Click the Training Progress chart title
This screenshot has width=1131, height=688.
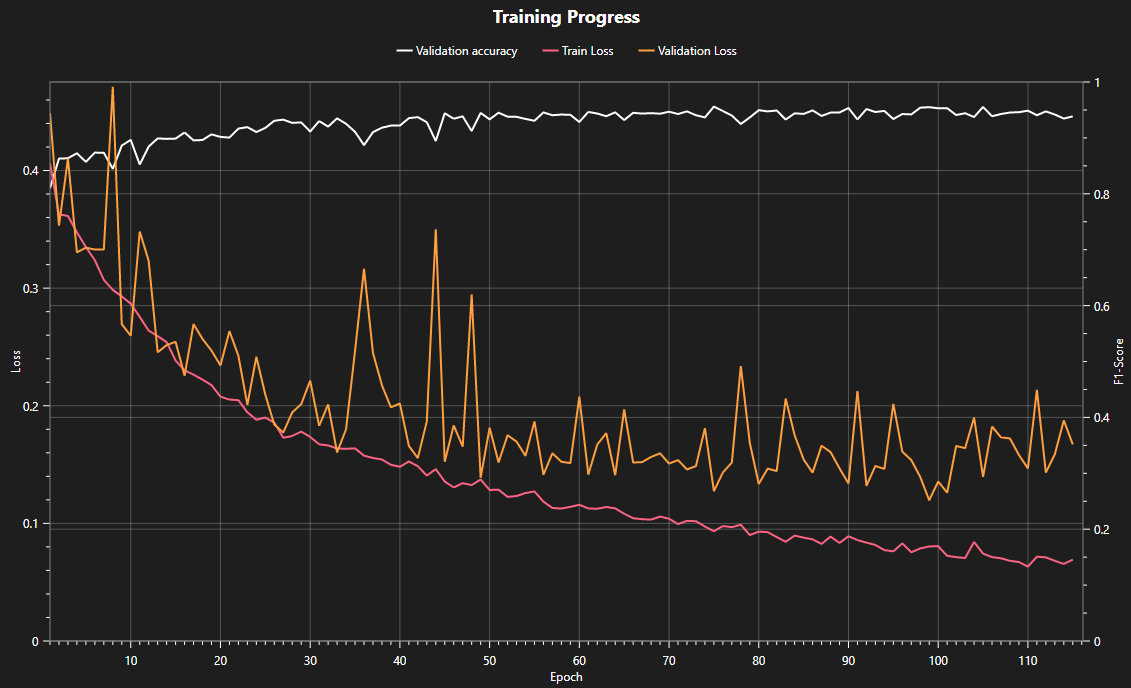[x=566, y=17]
